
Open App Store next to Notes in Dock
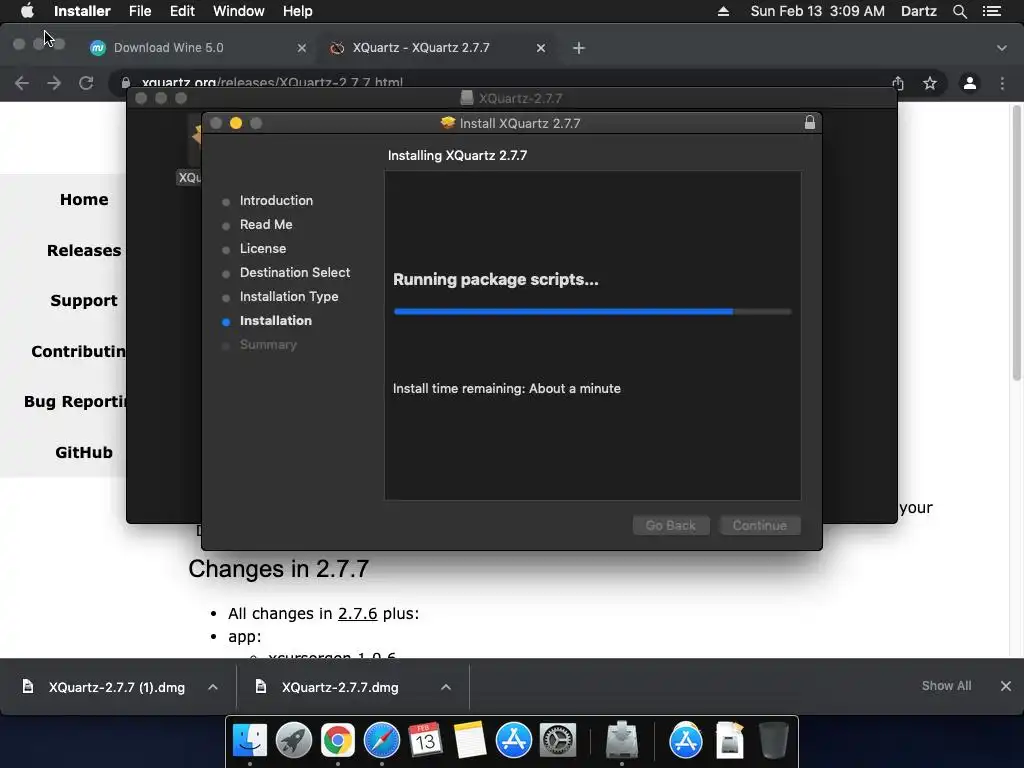click(513, 741)
